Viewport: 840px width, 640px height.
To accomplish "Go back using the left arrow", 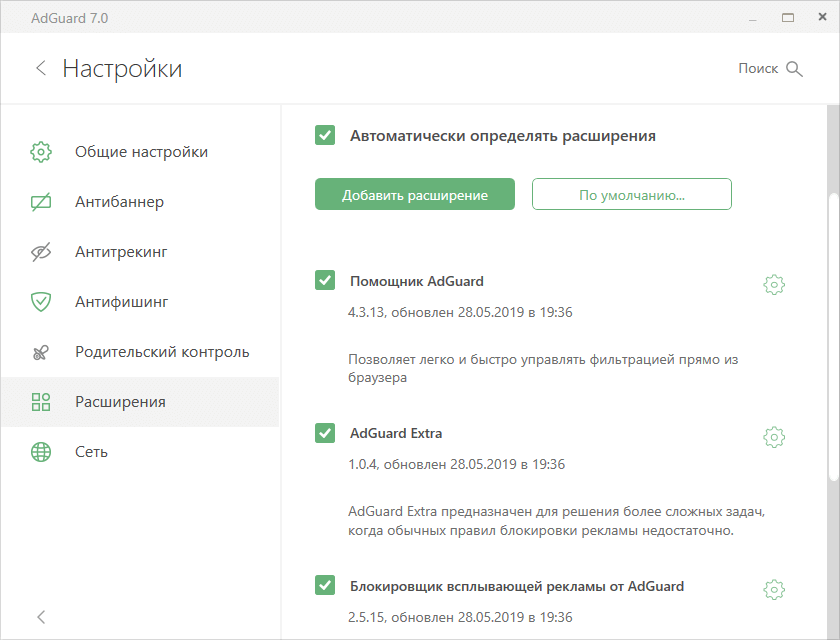I will pos(40,68).
